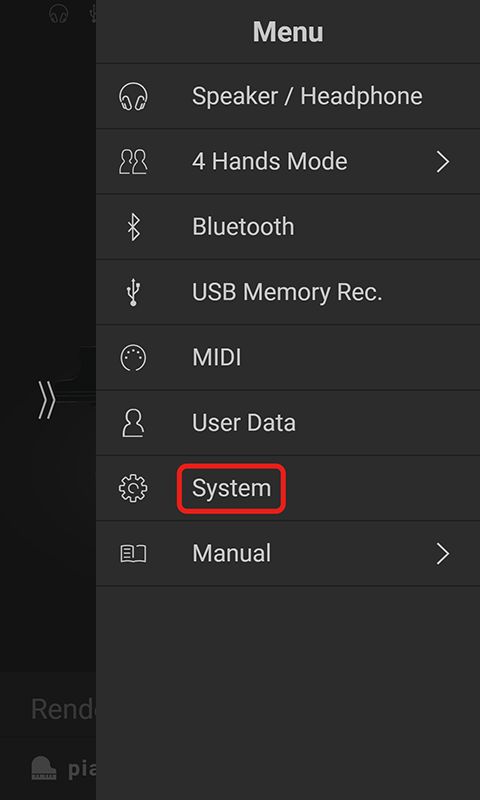
Task: Click the USB trident icon
Action: [x=133, y=292]
